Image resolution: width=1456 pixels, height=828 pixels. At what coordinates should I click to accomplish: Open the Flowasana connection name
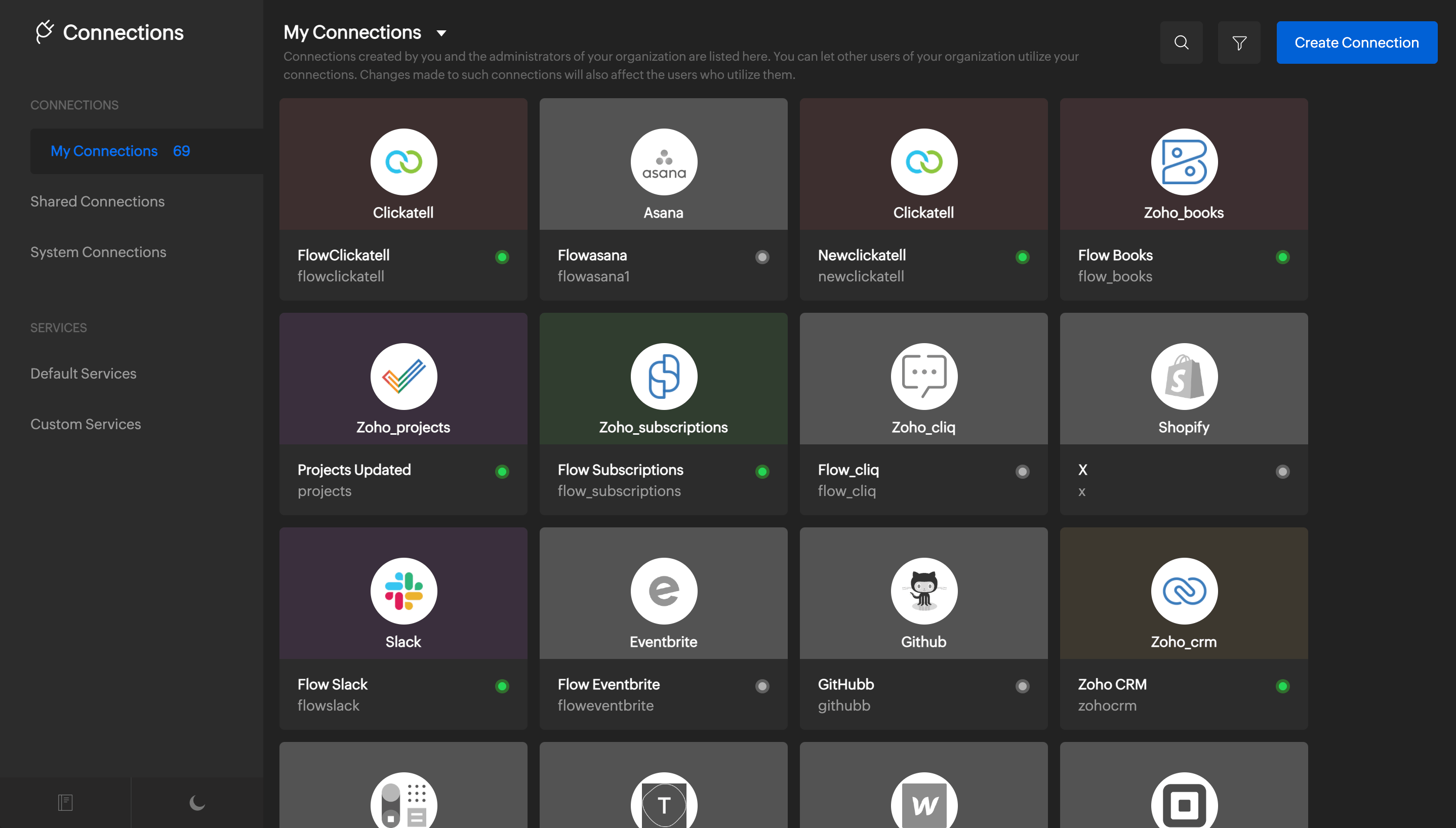pyautogui.click(x=592, y=256)
